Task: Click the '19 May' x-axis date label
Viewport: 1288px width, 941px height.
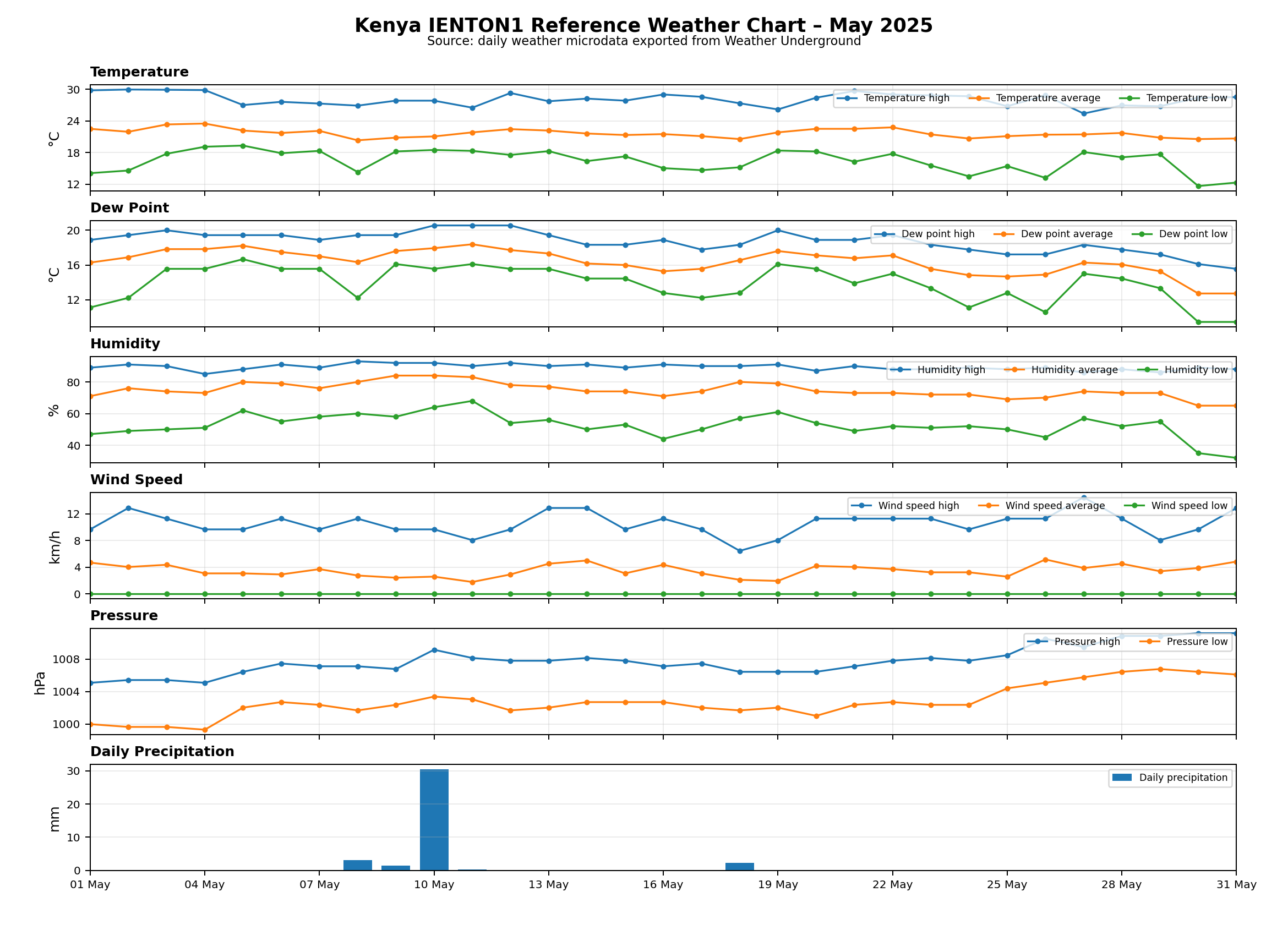Action: [x=778, y=886]
